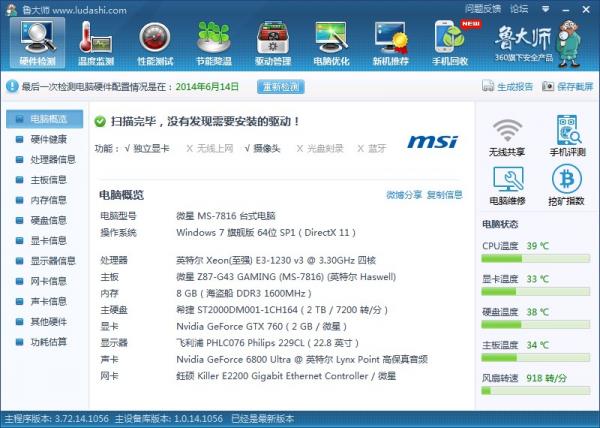
Task: Open the 节能降温 energy saving tool
Action: point(214,43)
